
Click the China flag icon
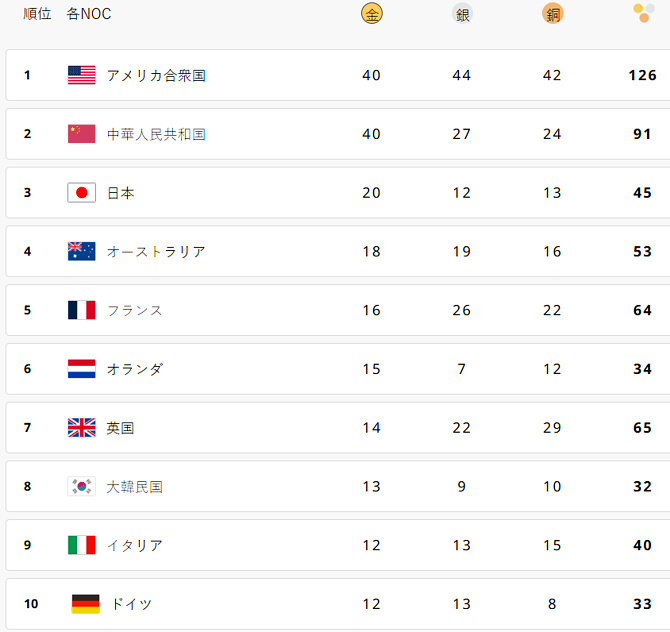(x=81, y=134)
